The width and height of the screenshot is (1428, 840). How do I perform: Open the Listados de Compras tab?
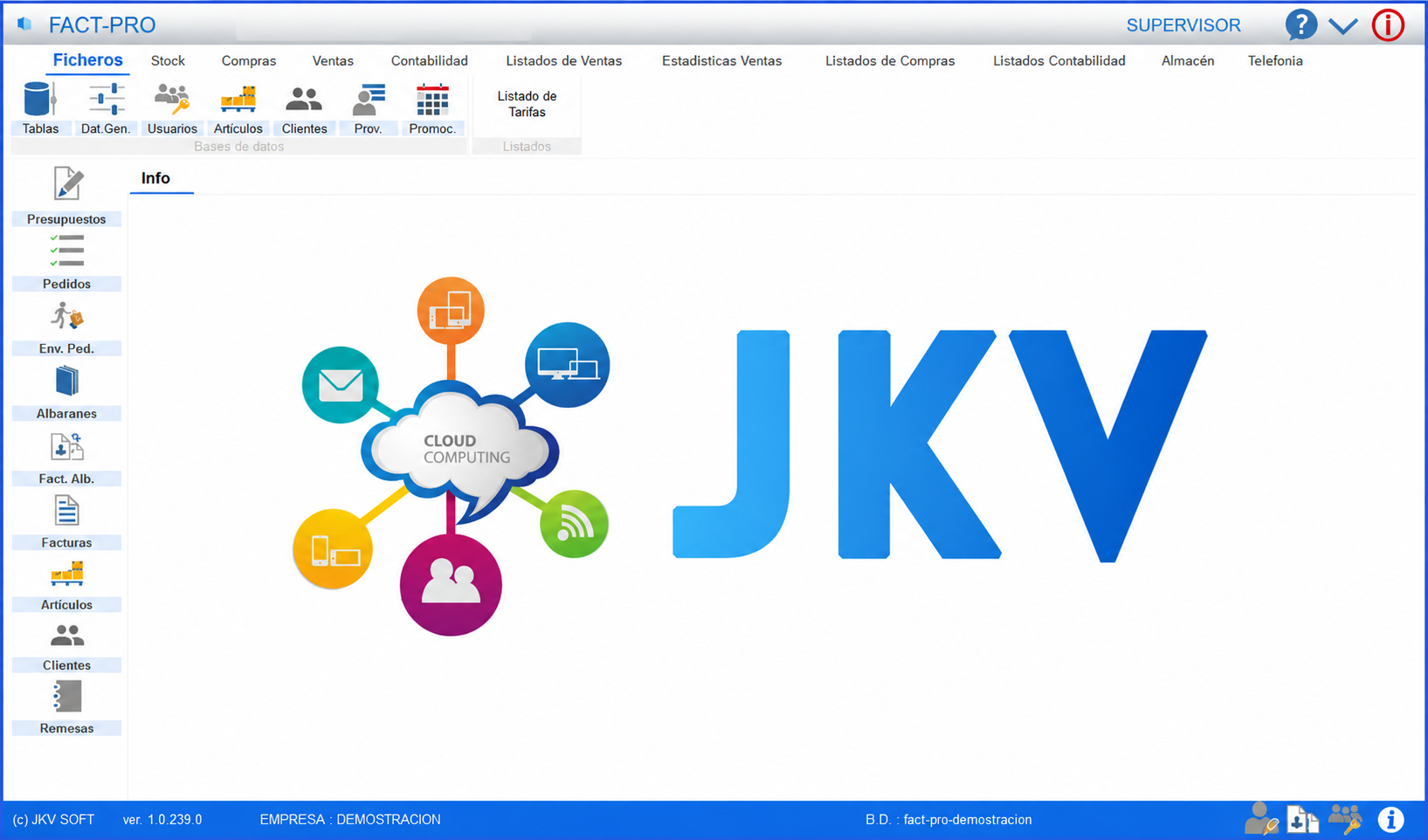click(890, 60)
